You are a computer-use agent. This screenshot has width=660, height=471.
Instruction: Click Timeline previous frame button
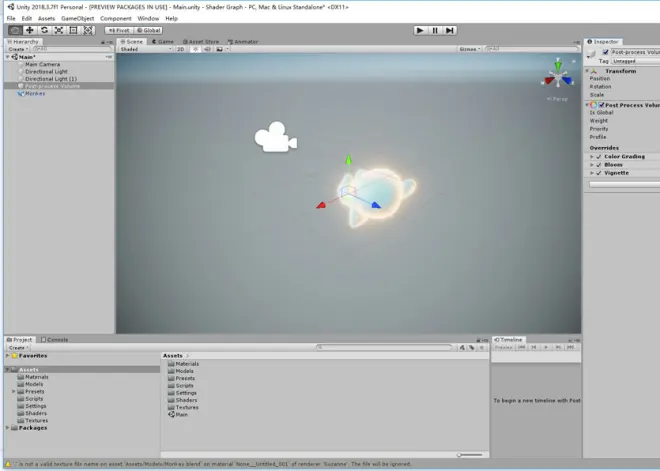tap(534, 347)
